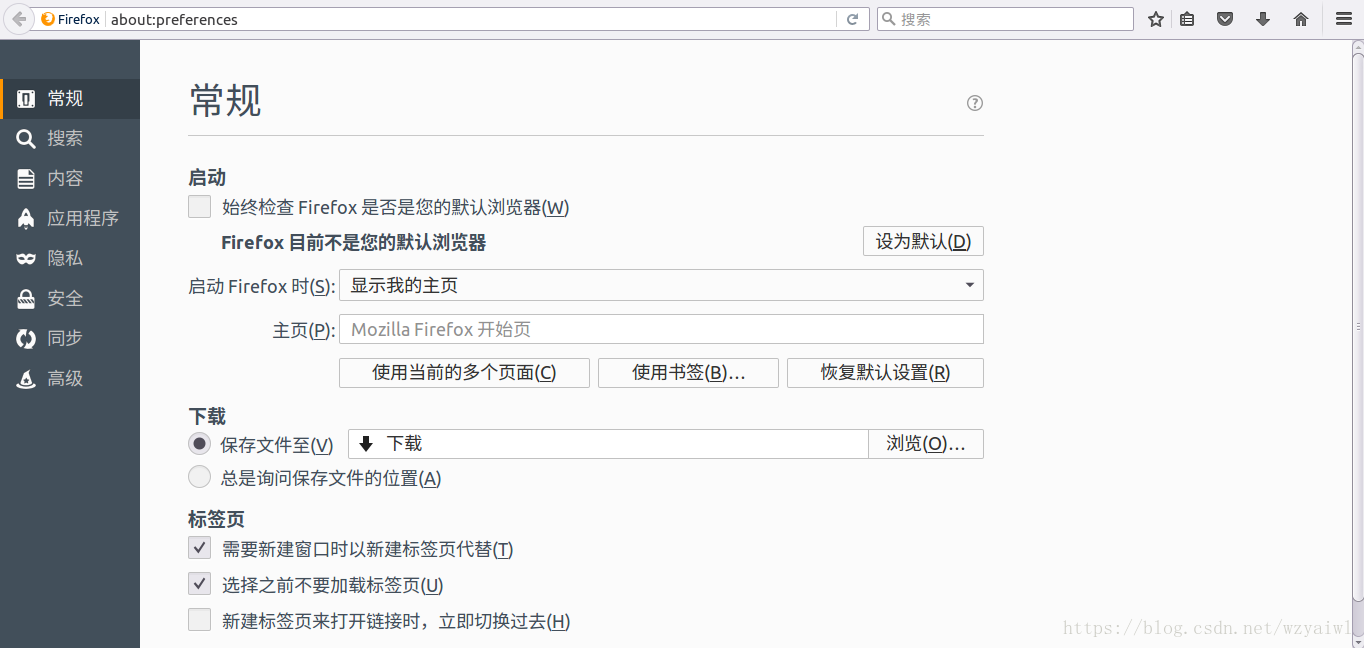
Task: Click 浏览 button for download folder
Action: 926,444
